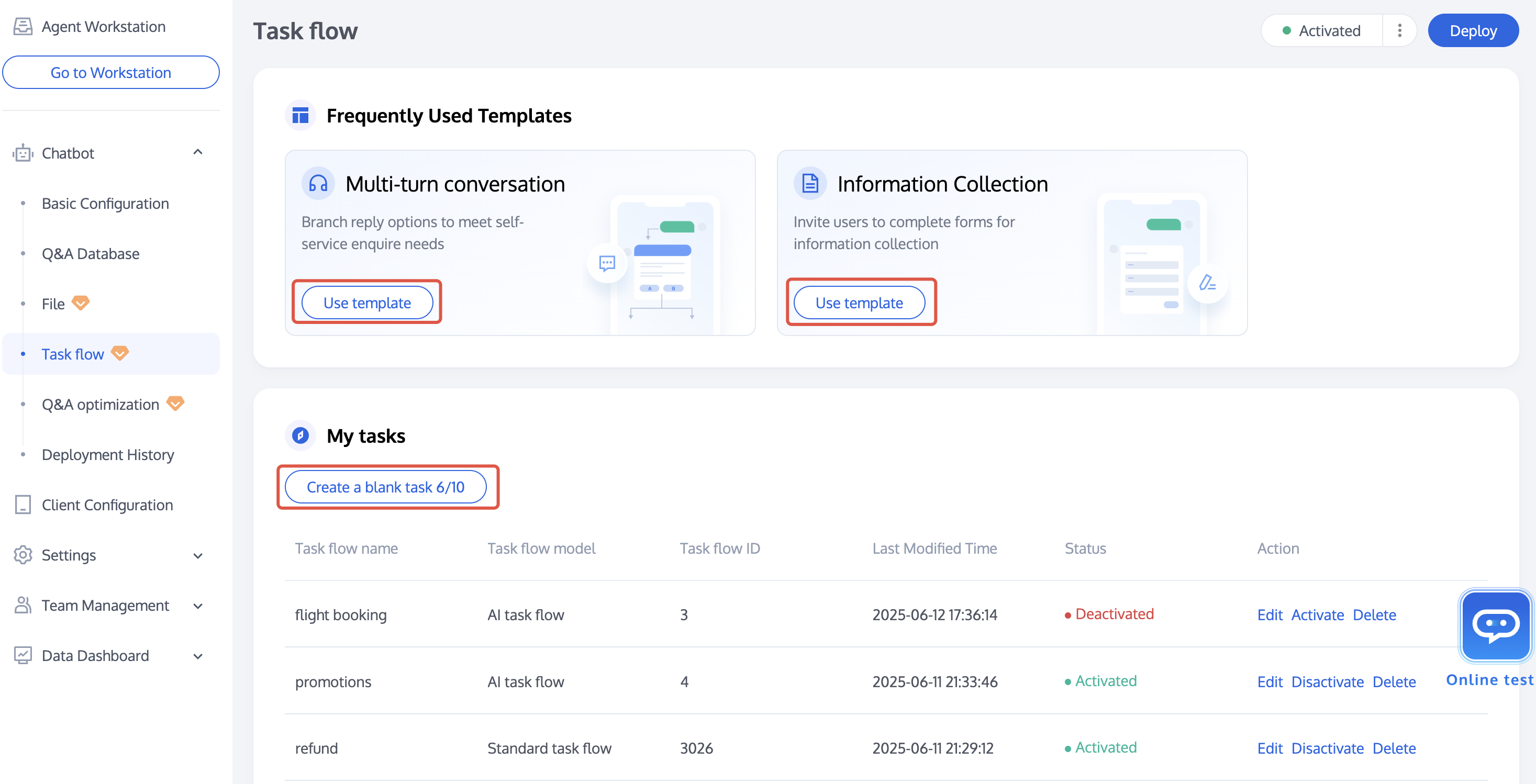This screenshot has width=1536, height=784.
Task: Collapse the Chatbot section chevron
Action: [198, 153]
